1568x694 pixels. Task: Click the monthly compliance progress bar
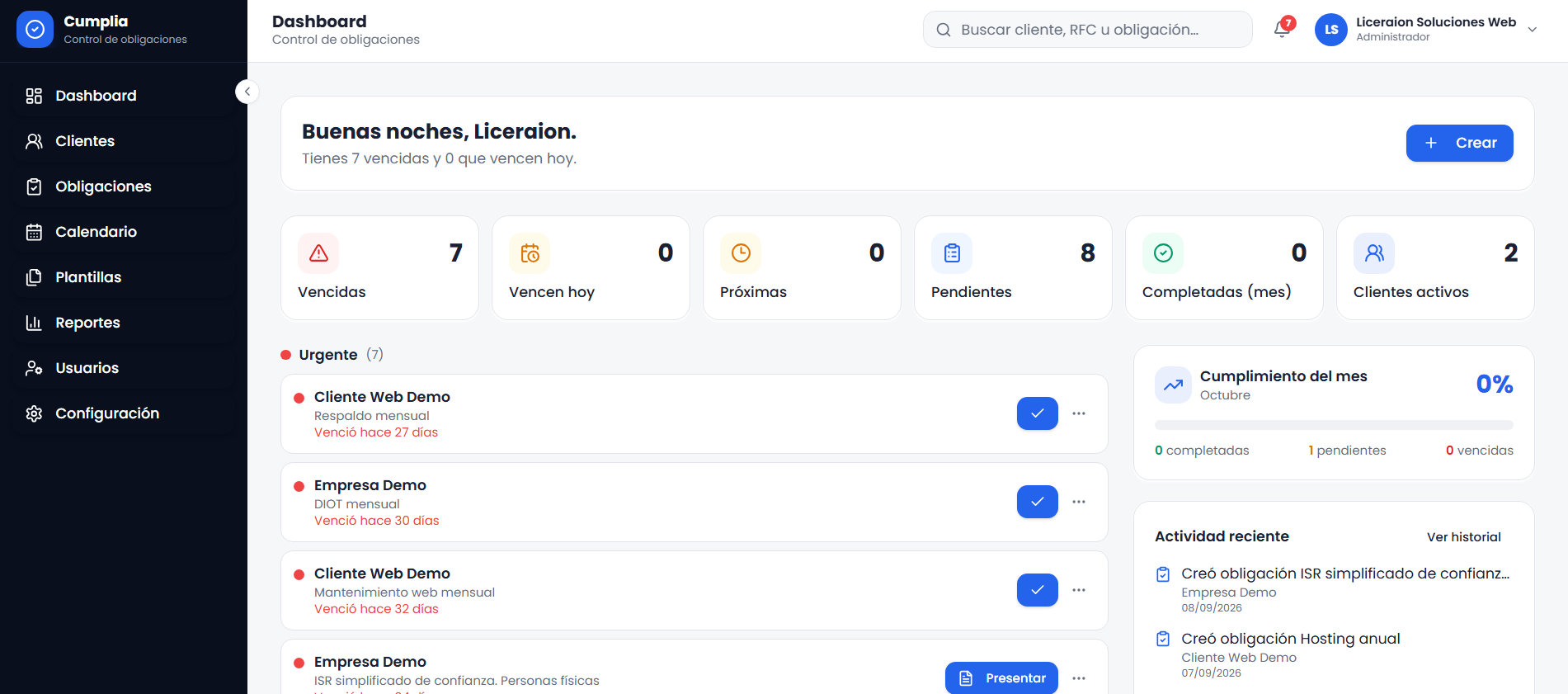point(1334,425)
